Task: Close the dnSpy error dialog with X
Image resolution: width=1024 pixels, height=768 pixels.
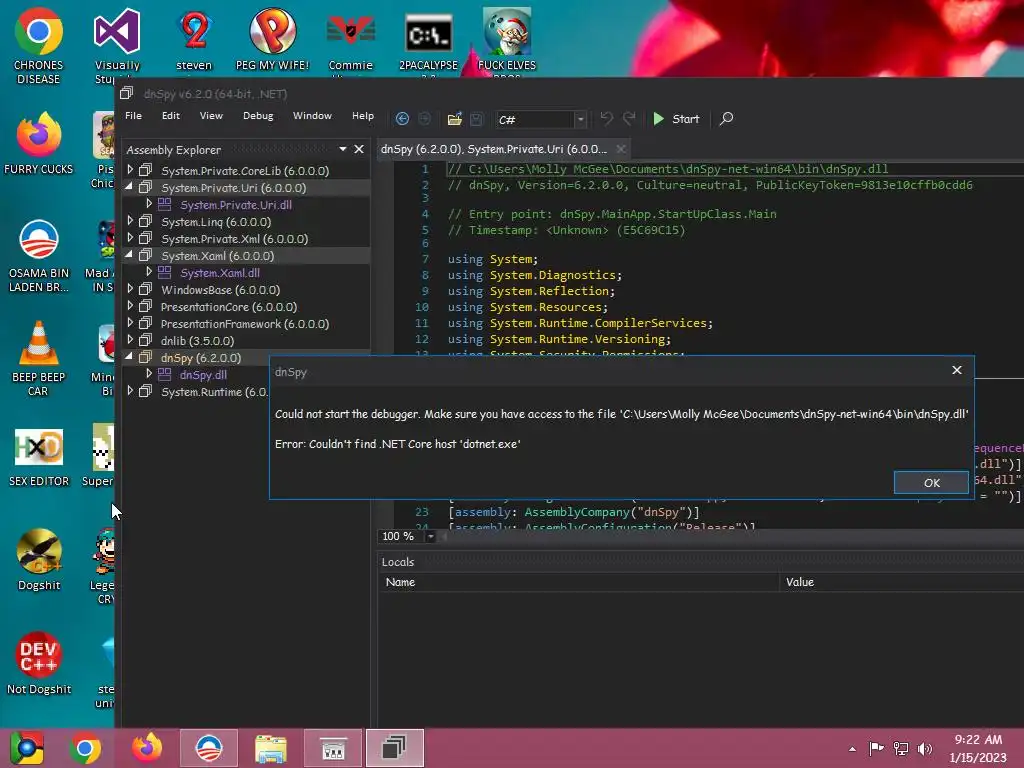Action: (x=957, y=370)
